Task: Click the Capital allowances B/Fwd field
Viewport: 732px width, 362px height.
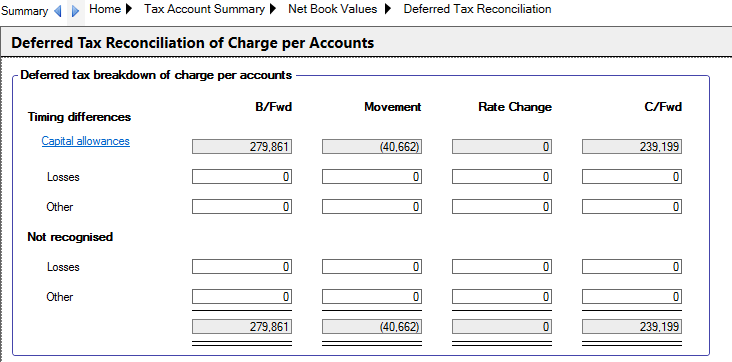Action: pos(242,147)
